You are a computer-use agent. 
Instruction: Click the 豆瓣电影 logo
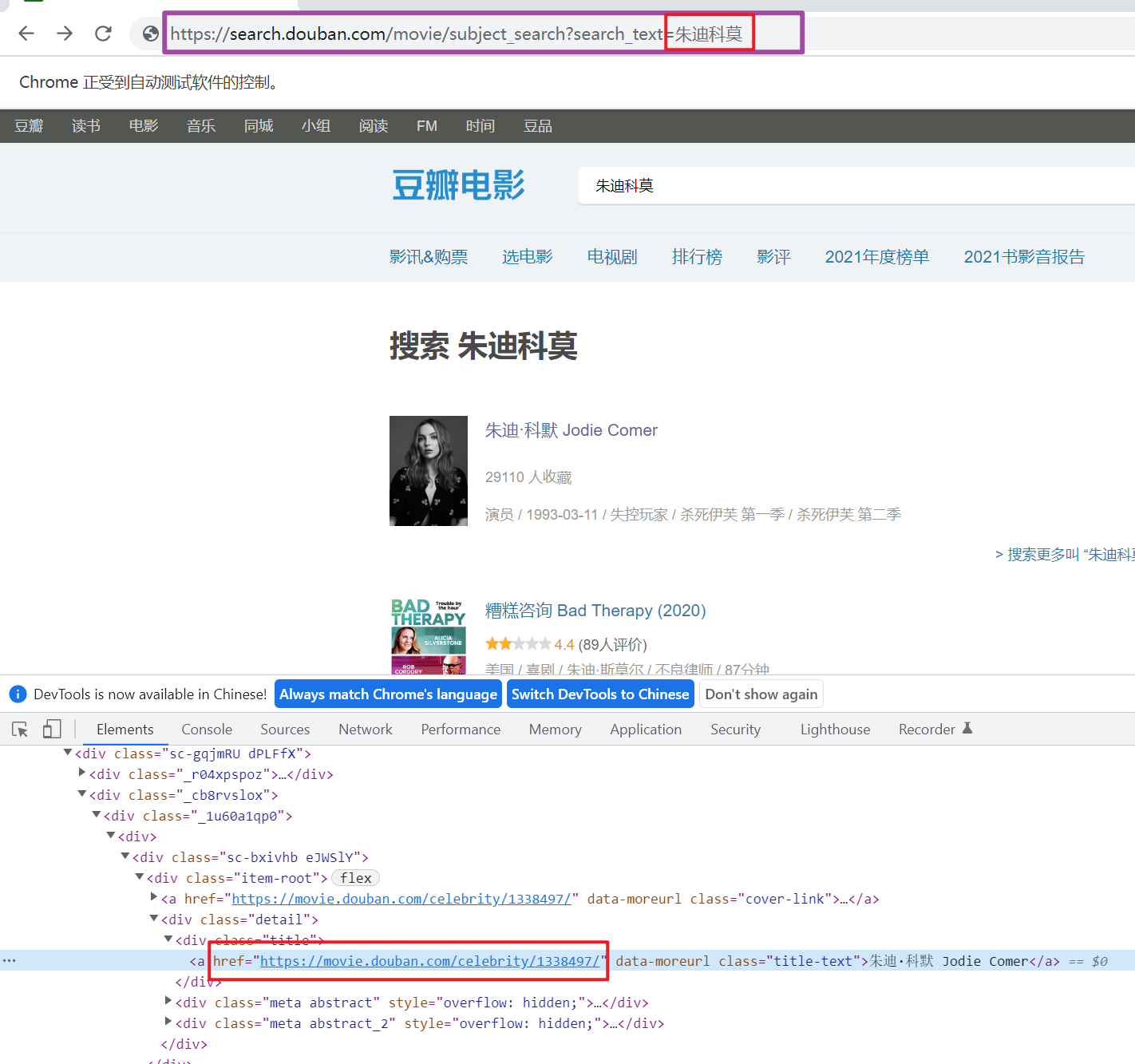click(x=458, y=186)
